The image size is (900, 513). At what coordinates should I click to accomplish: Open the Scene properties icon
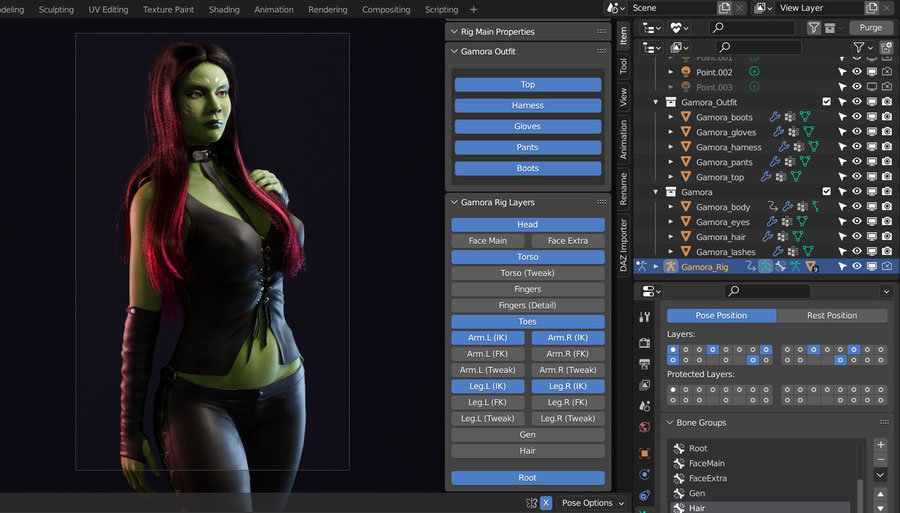click(x=645, y=406)
